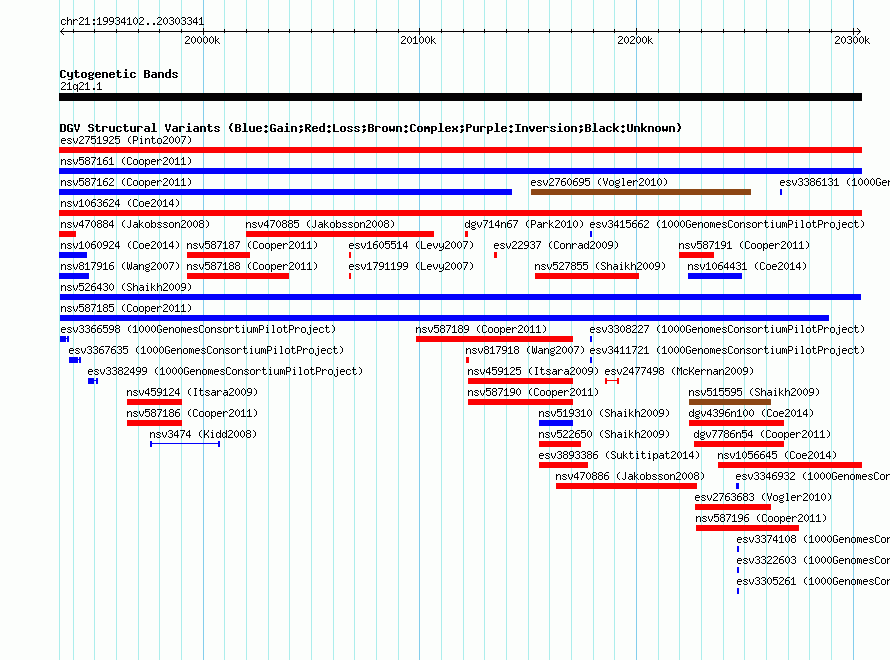Image resolution: width=890 pixels, height=660 pixels.
Task: Open the nsv522650 (Shaikh2009) label
Action: 604,434
